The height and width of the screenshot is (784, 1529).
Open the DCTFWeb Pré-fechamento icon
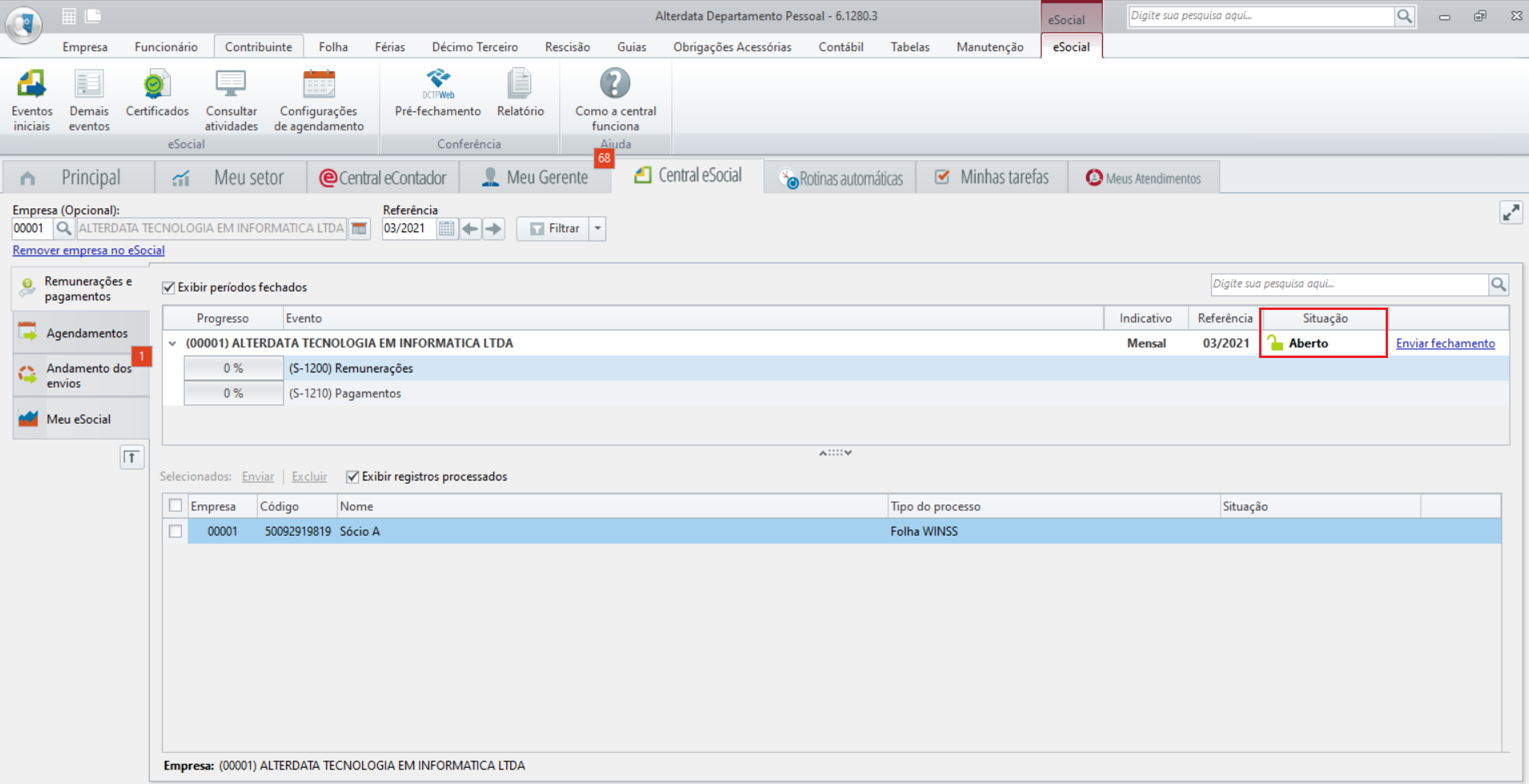438,94
